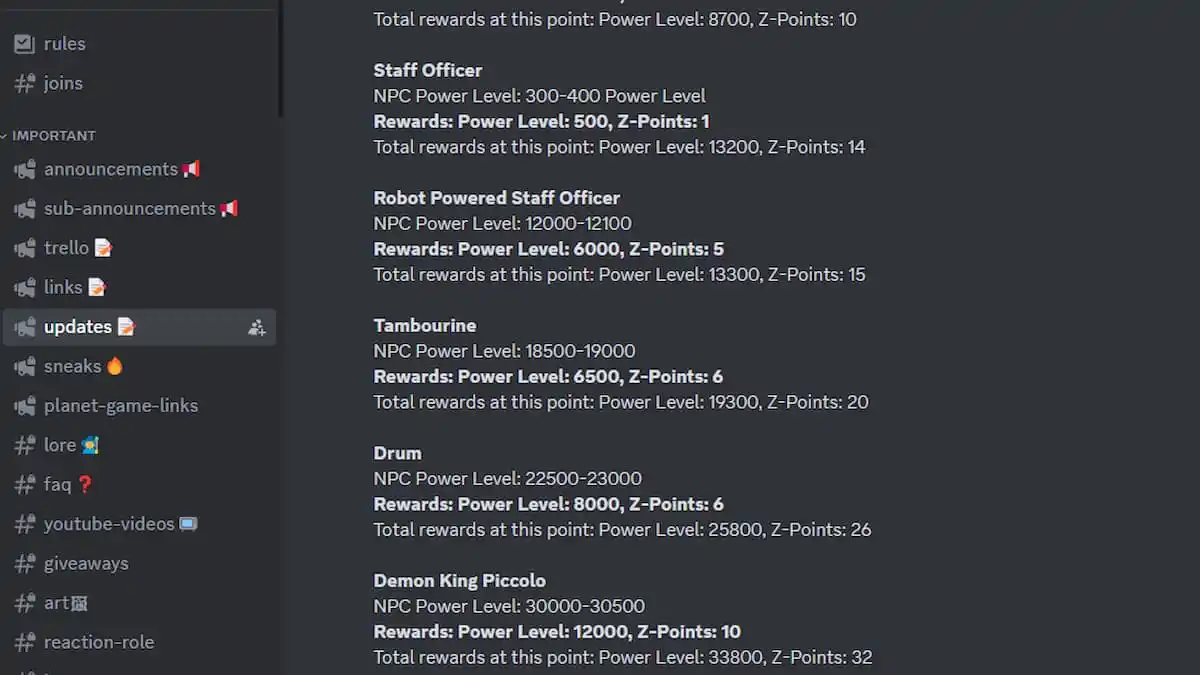The height and width of the screenshot is (675, 1200).
Task: Click the megaphone icon beside trello
Action: (24, 248)
